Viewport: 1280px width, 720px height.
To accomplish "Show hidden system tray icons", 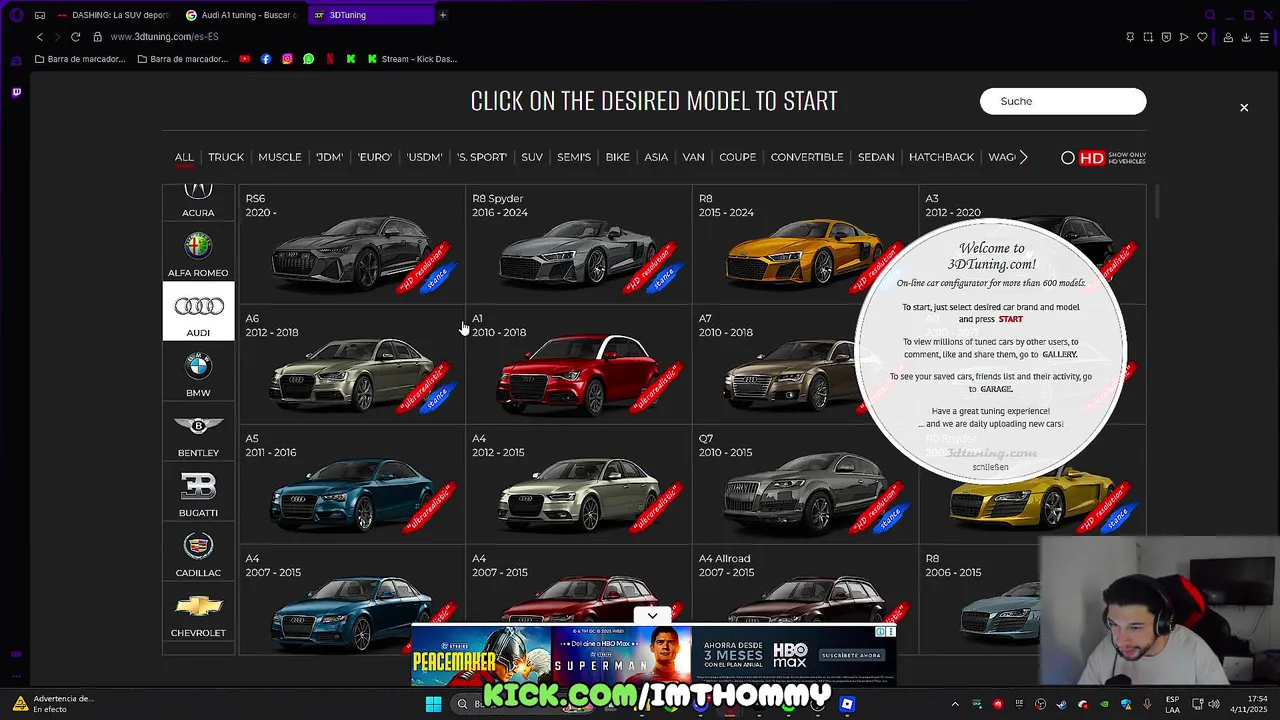I will (x=955, y=704).
